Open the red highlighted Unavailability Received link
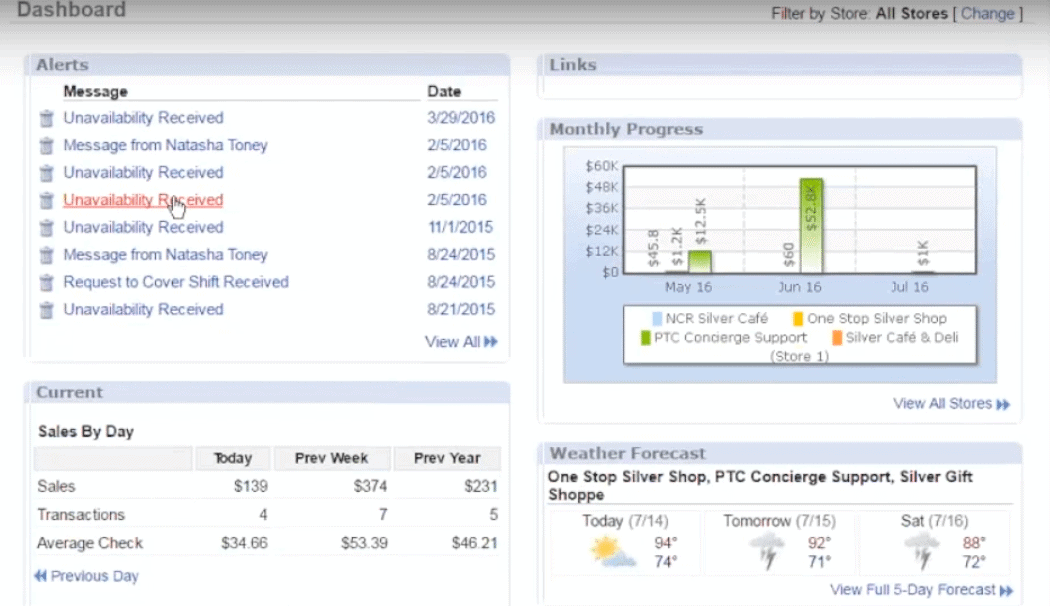 (x=143, y=200)
